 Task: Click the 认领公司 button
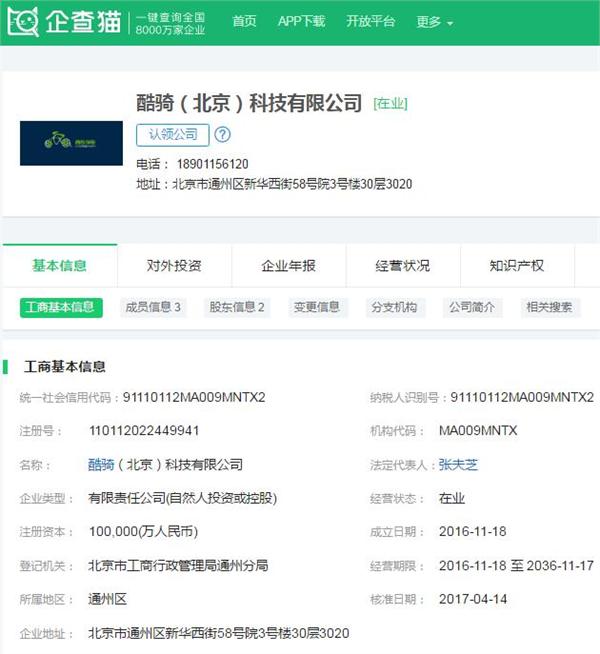coord(173,135)
